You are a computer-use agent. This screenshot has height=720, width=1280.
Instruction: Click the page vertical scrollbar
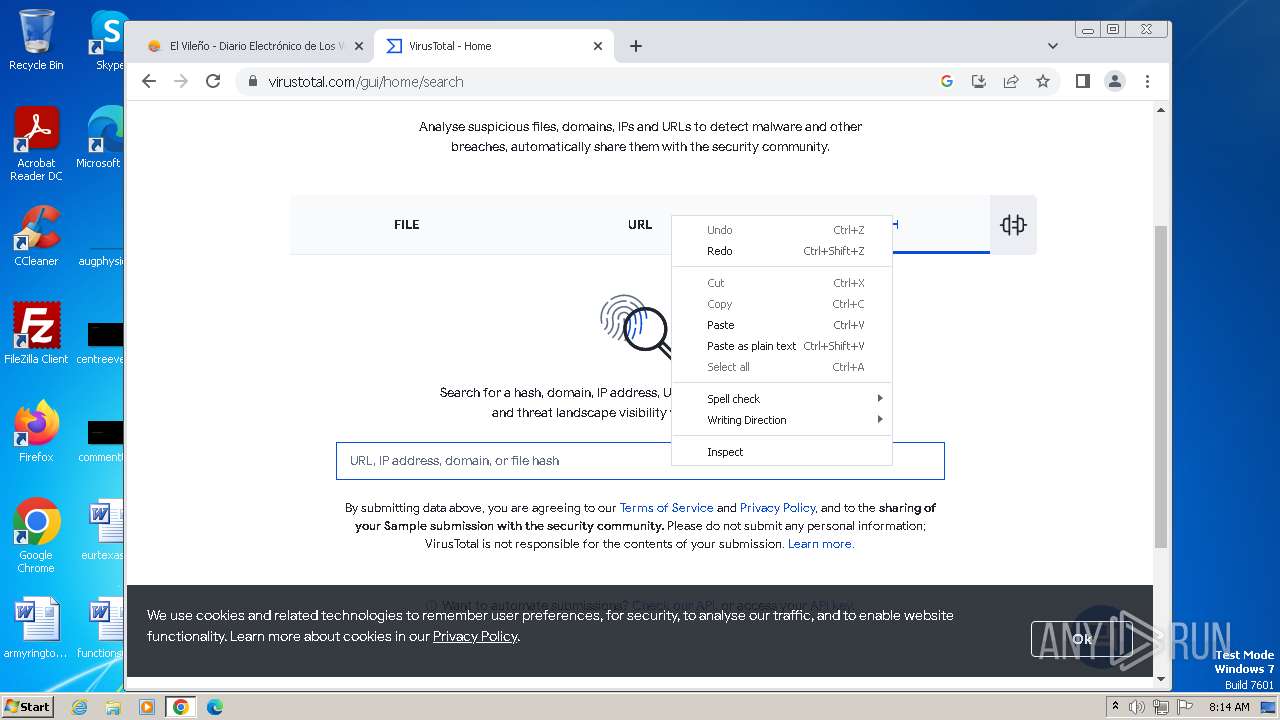1161,386
